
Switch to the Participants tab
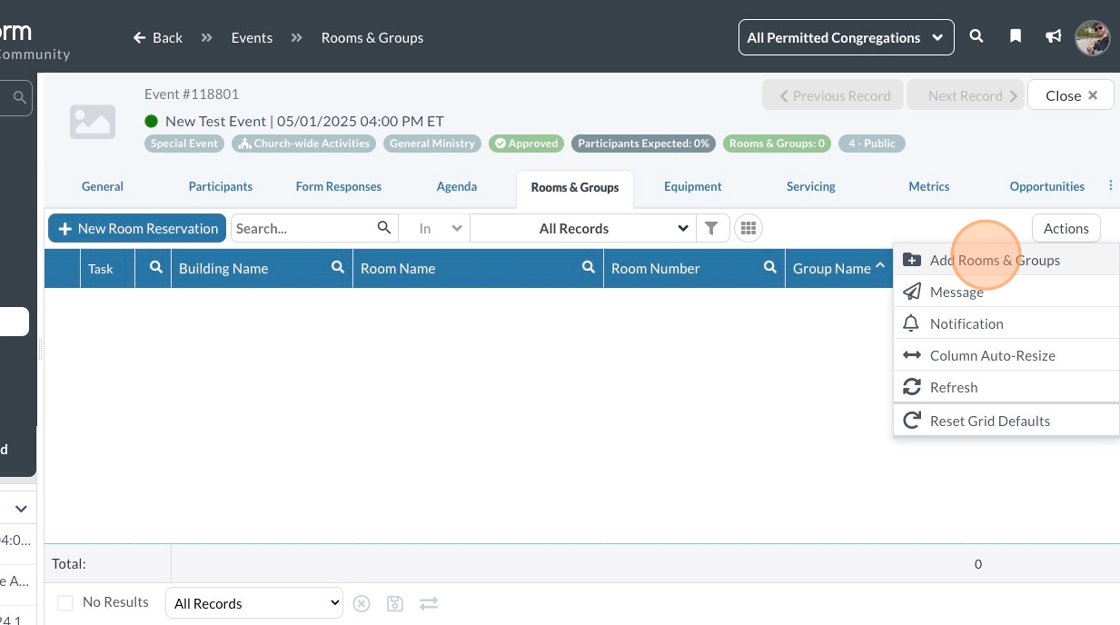(220, 186)
